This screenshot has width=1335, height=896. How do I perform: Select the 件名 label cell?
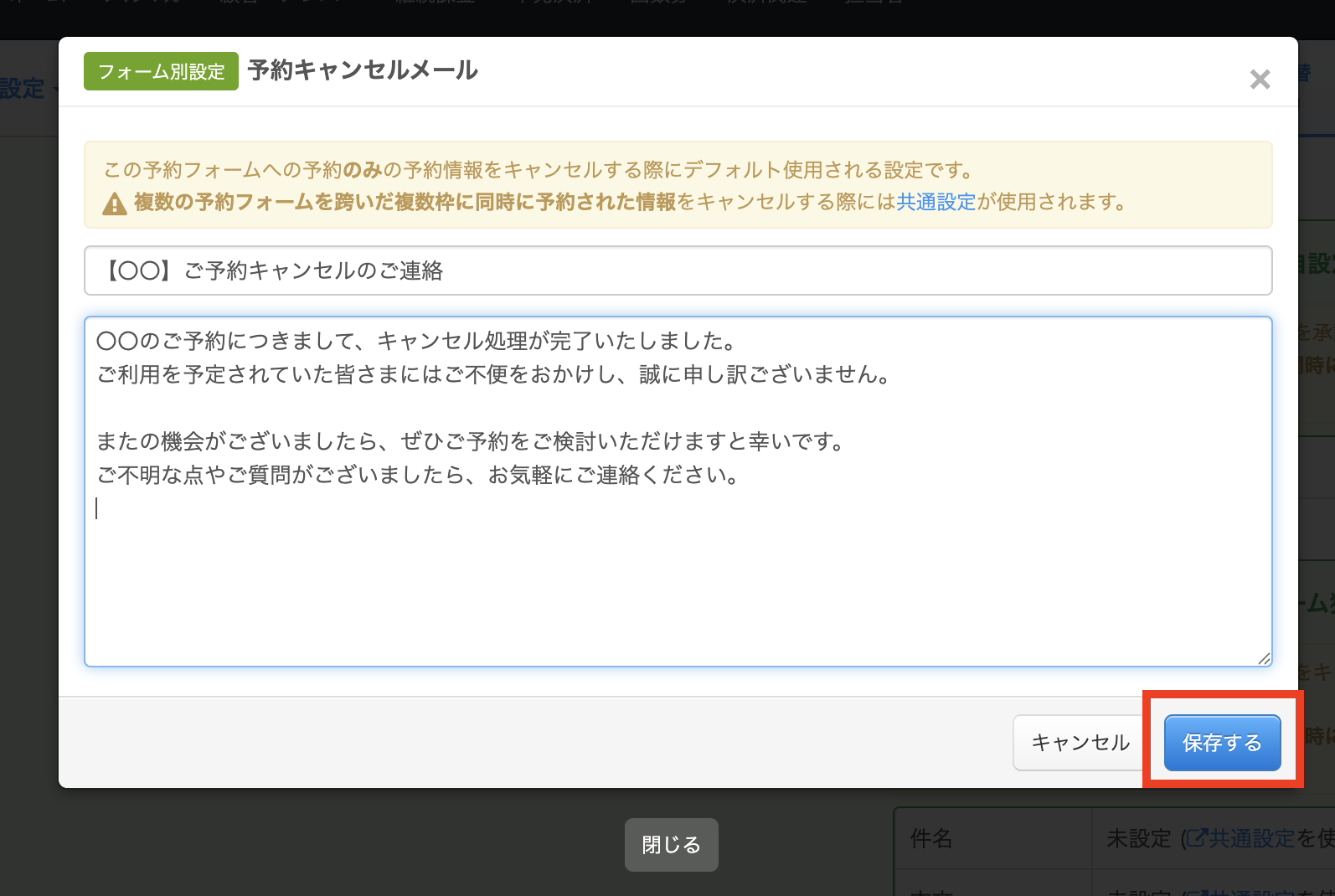[931, 838]
